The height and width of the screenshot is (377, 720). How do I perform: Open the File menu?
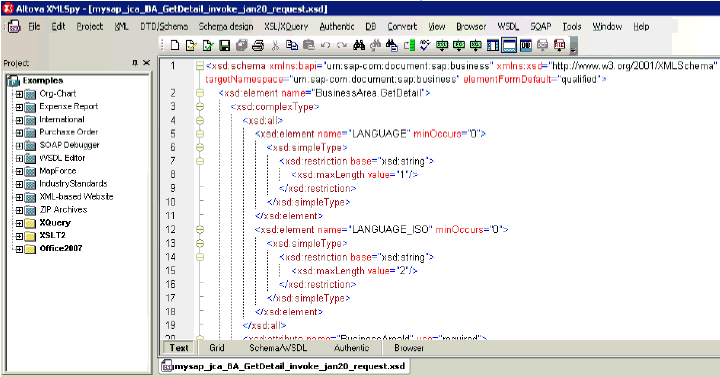(34, 27)
